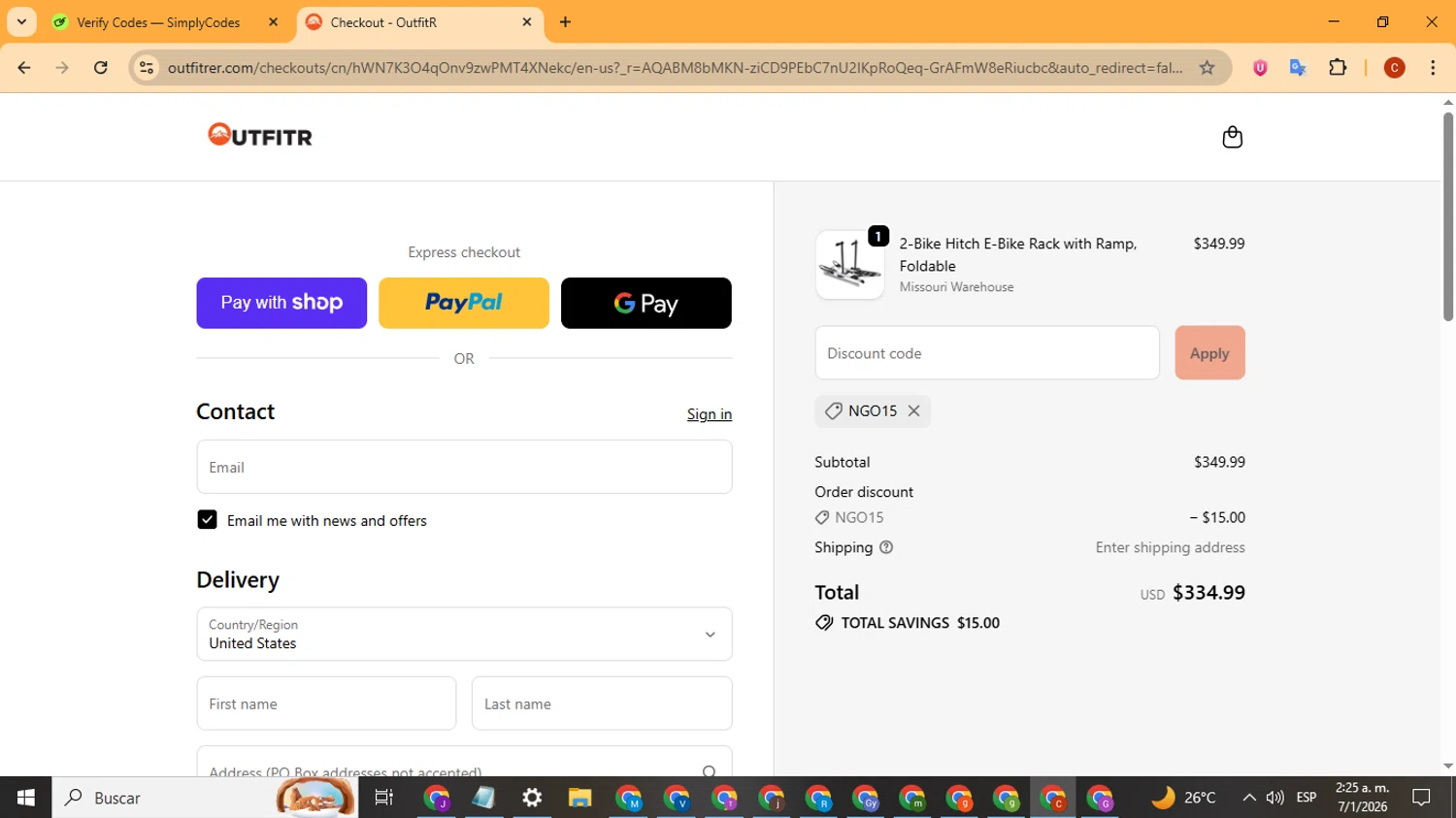Click the TOTAL SAVINGS $15.00 text
Viewport: 1456px width, 818px height.
click(x=920, y=623)
